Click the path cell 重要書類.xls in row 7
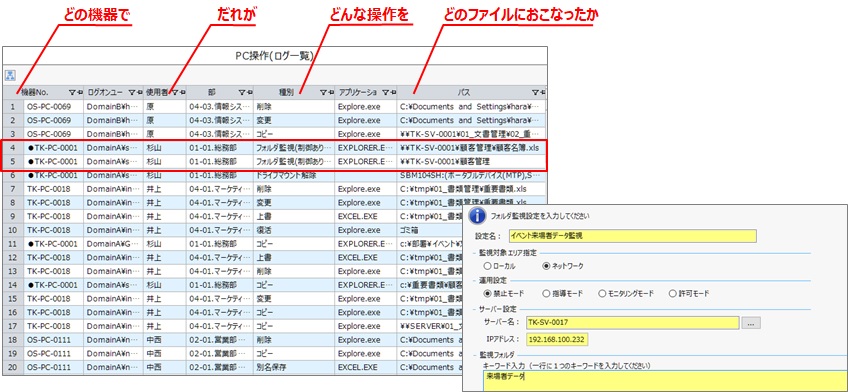The height and width of the screenshot is (392, 848). (472, 189)
